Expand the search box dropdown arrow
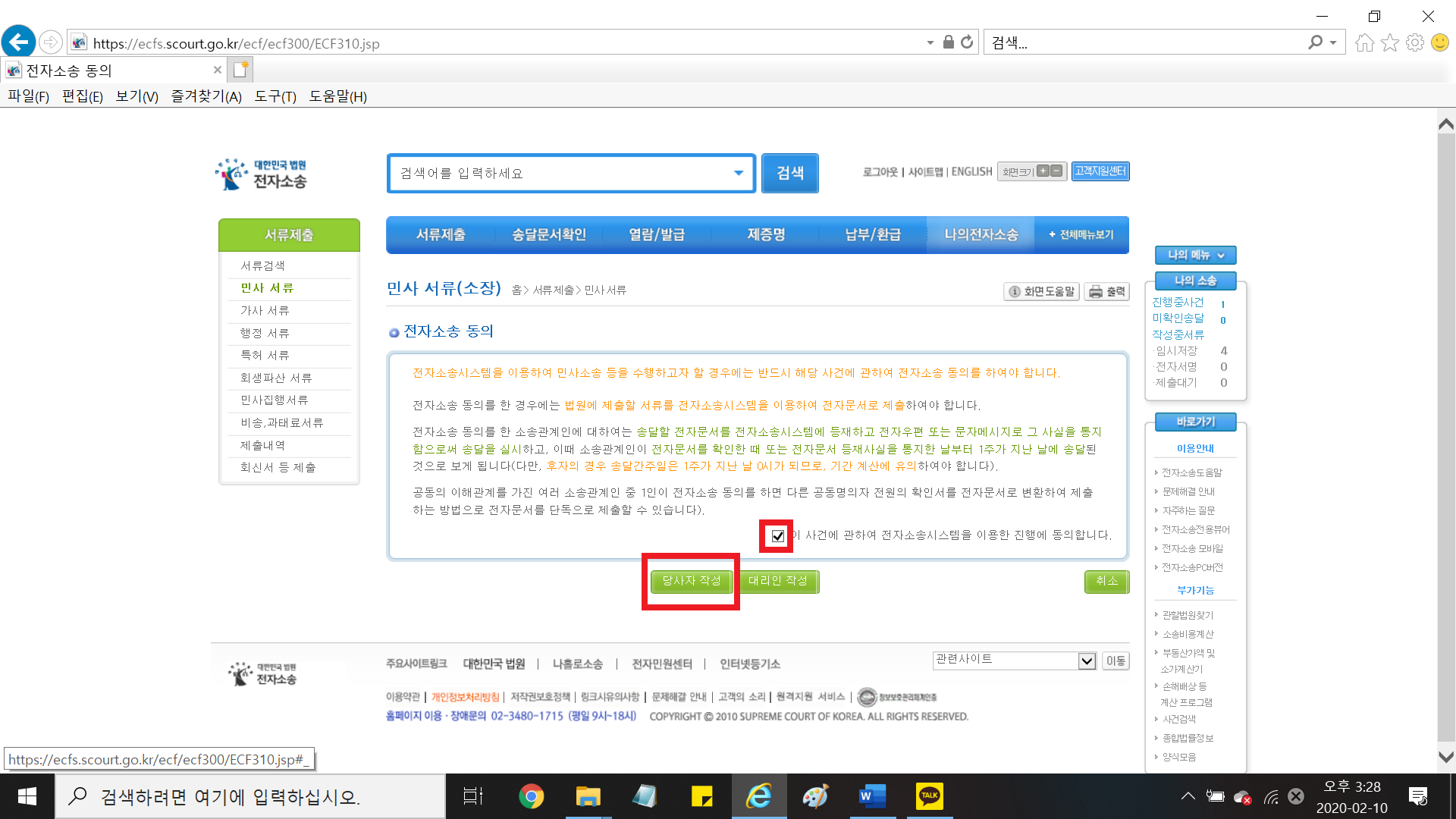Viewport: 1456px width, 819px height. (x=738, y=174)
